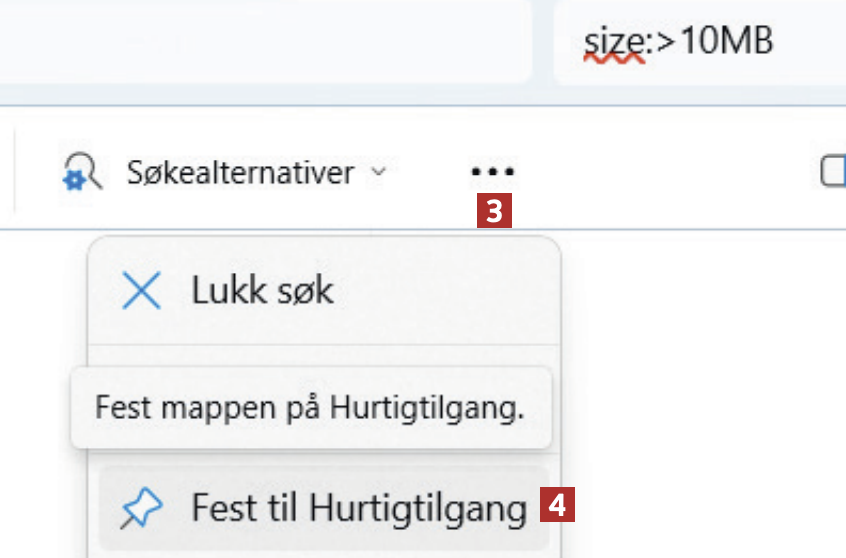This screenshot has width=846, height=558.
Task: Toggle the checkbox at the toolbar's right edge
Action: coord(834,172)
